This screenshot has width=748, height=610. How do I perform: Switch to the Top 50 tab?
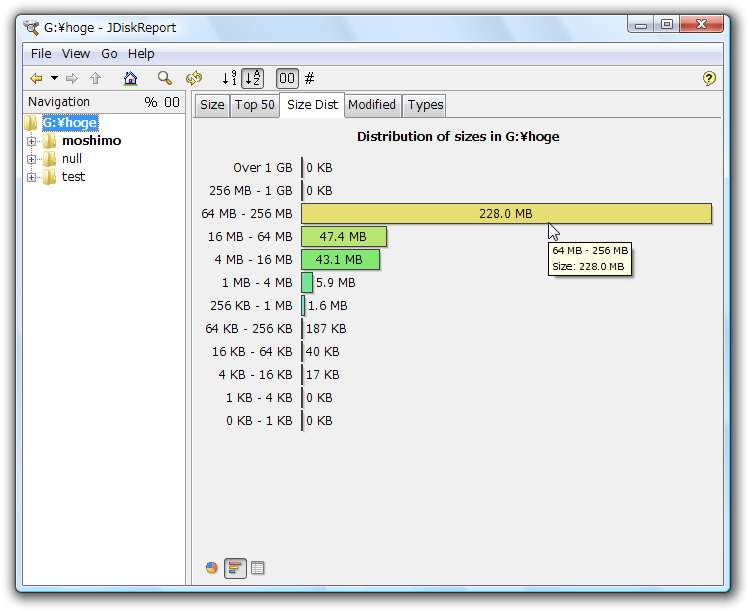(255, 105)
